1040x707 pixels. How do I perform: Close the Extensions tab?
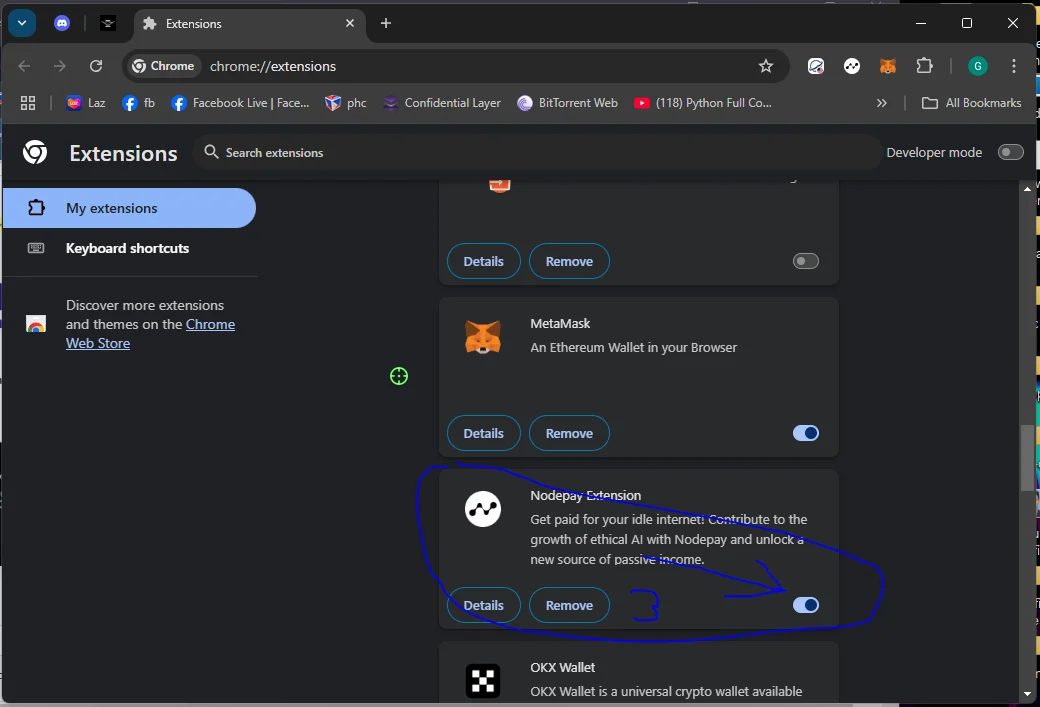point(350,23)
